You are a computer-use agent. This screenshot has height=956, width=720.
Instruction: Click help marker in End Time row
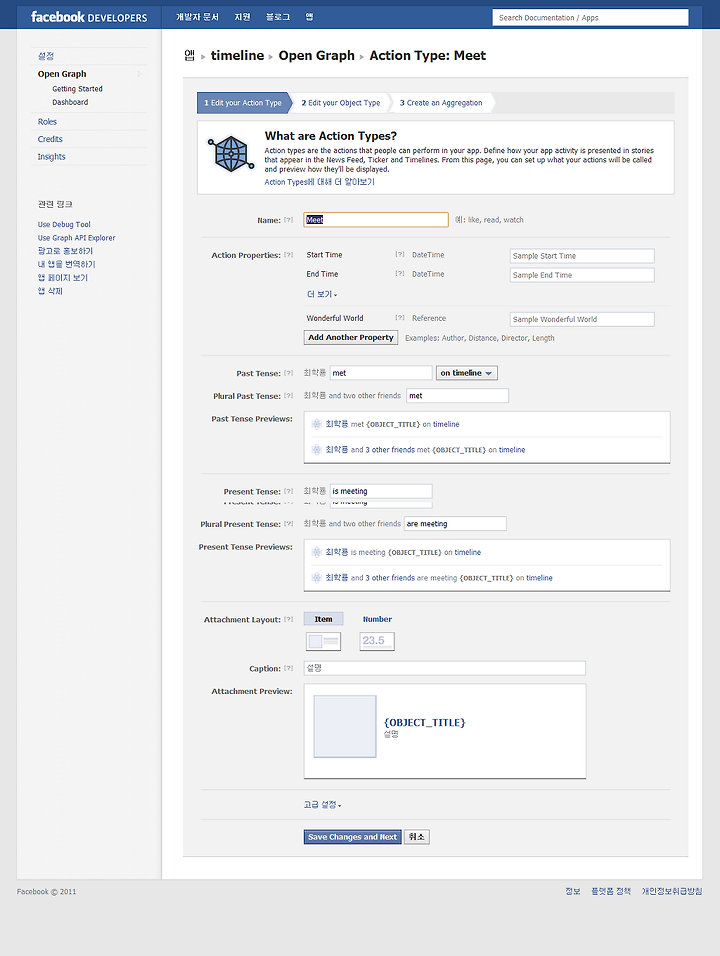[400, 274]
